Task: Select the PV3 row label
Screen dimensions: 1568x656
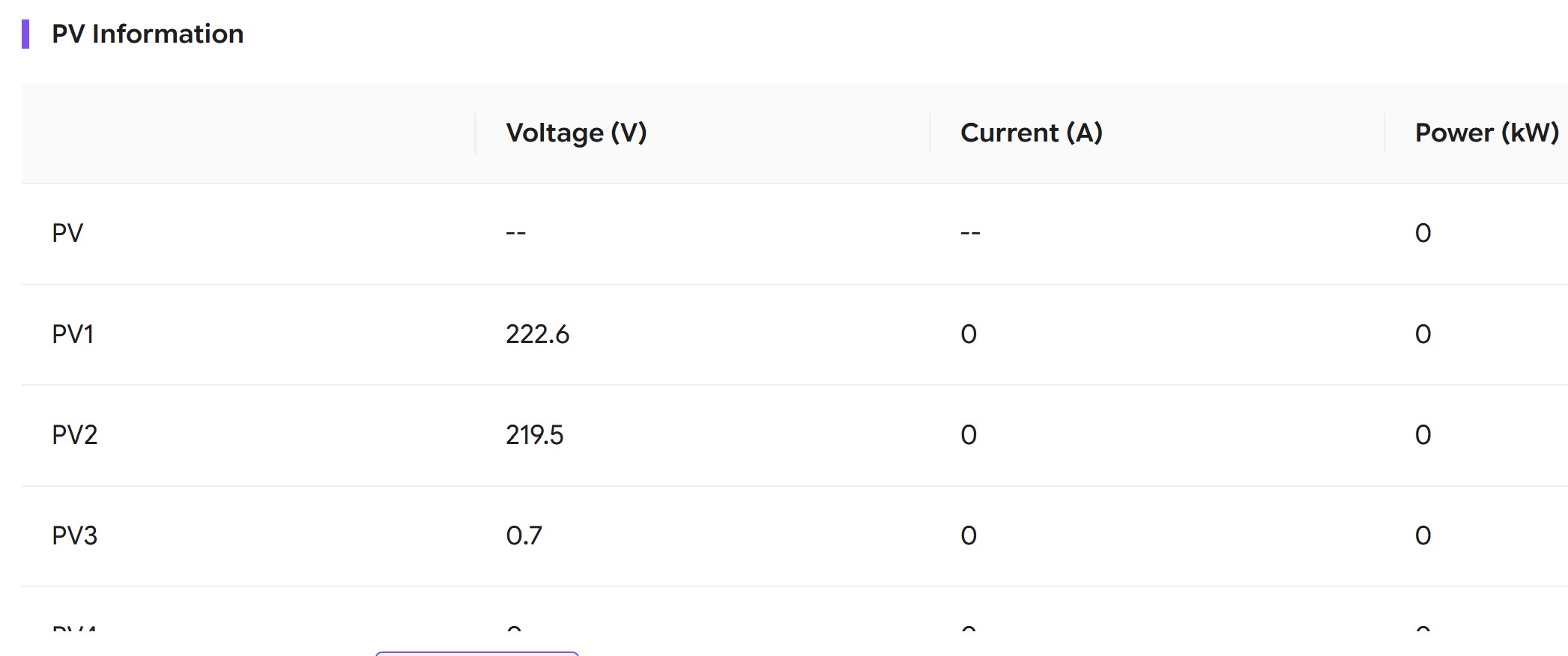Action: pos(74,535)
